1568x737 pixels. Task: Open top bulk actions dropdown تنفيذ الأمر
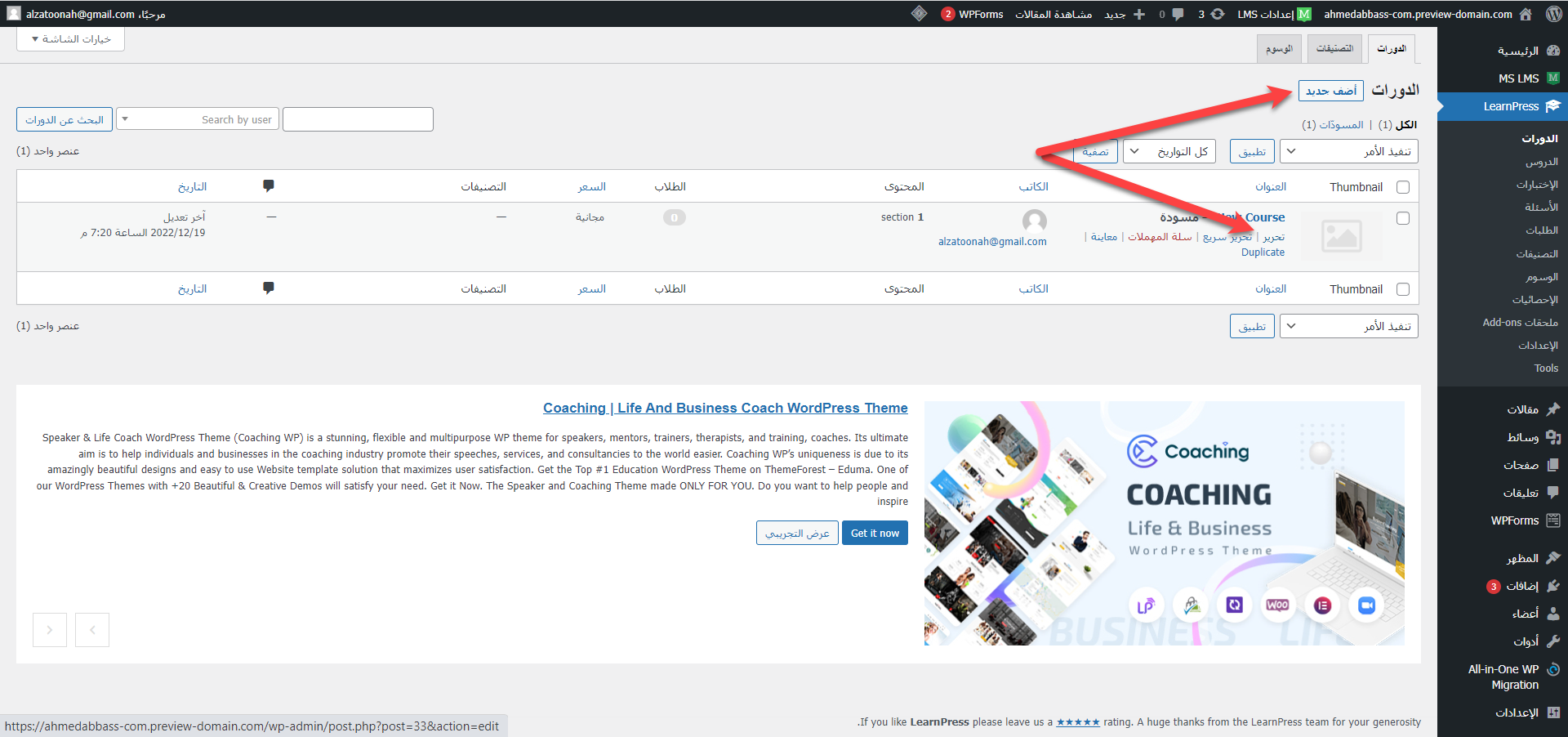(1349, 151)
